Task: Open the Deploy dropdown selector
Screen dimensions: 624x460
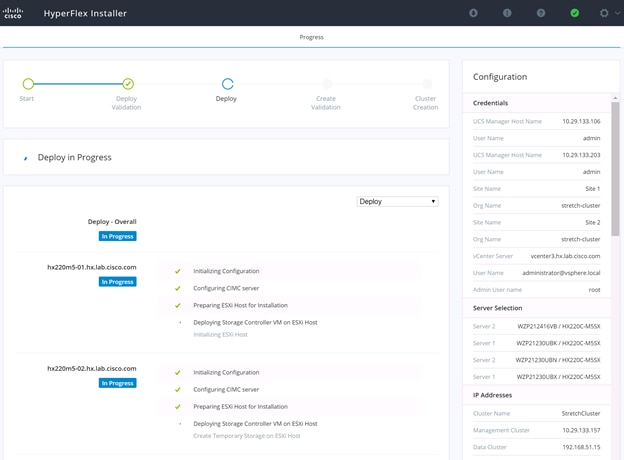Action: pyautogui.click(x=398, y=201)
